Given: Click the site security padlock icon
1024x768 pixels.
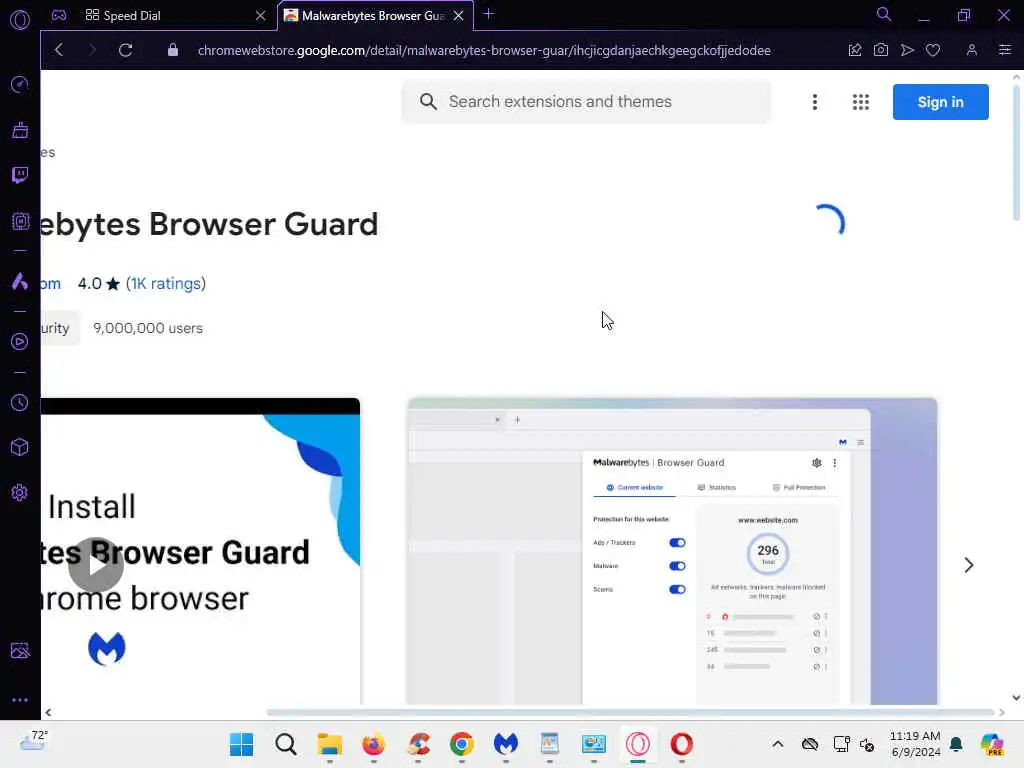Looking at the screenshot, I should 172,50.
